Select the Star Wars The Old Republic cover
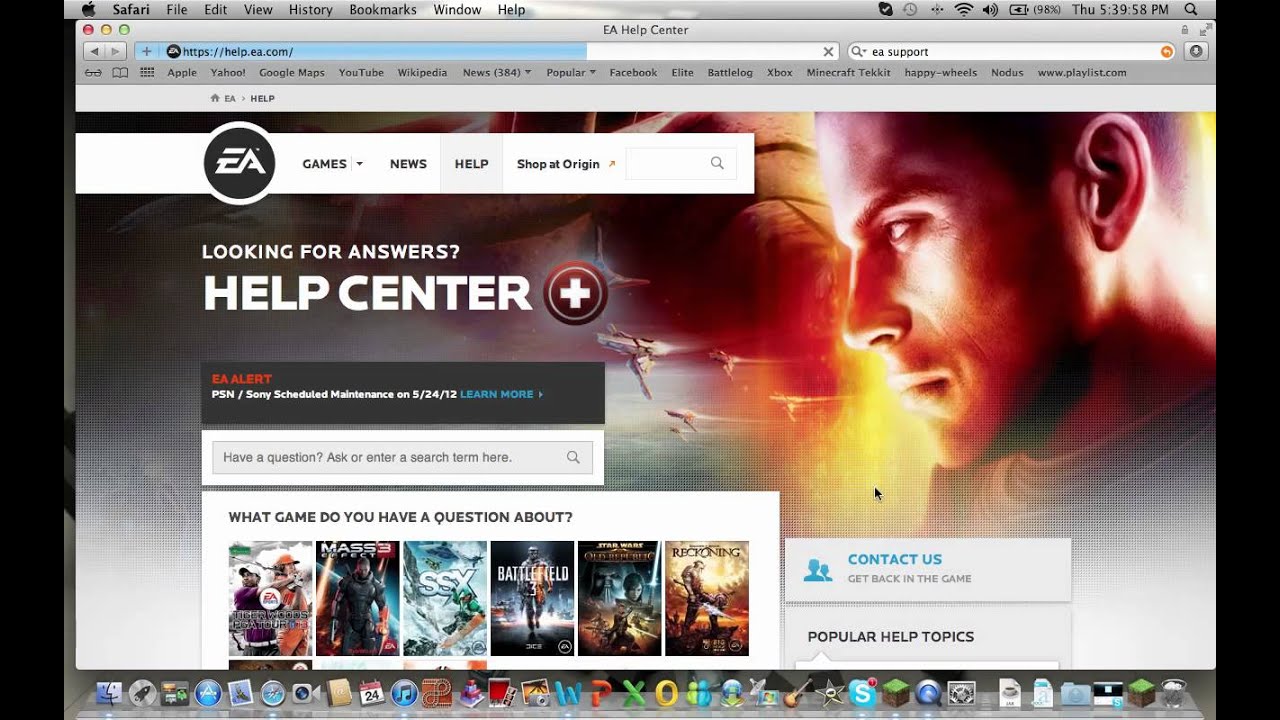 (619, 598)
